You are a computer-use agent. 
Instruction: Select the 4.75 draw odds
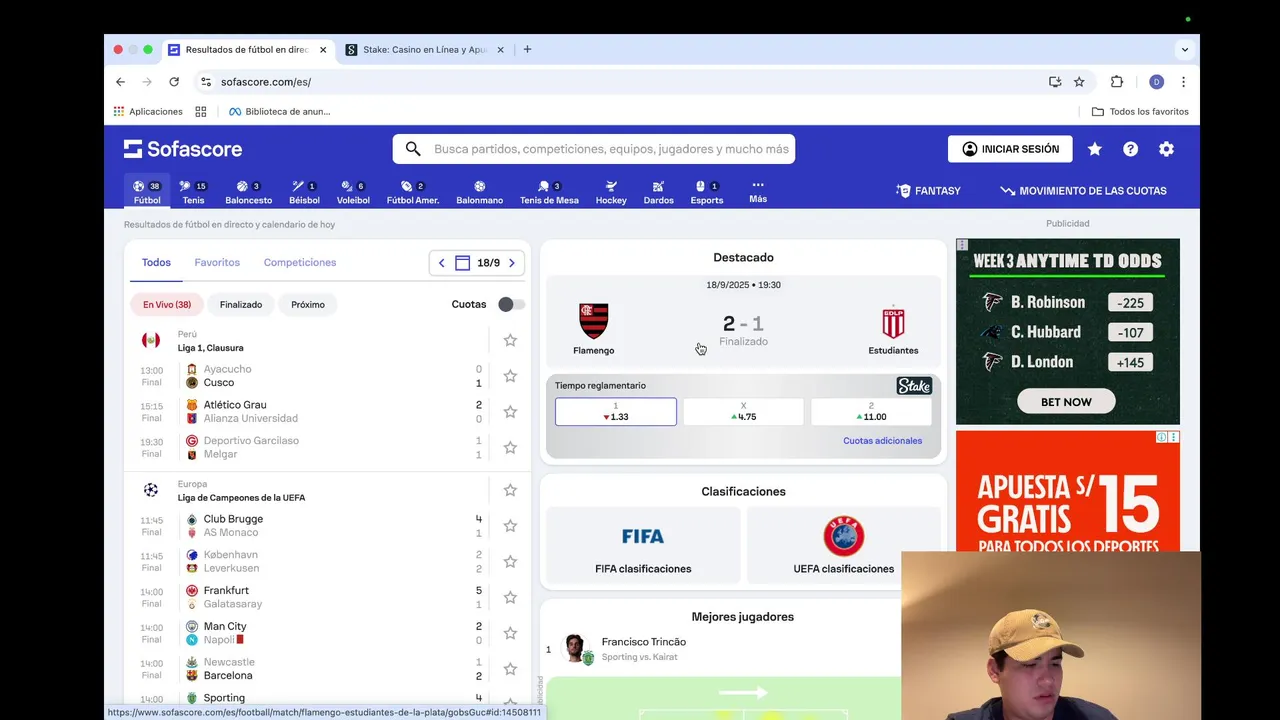pos(743,411)
